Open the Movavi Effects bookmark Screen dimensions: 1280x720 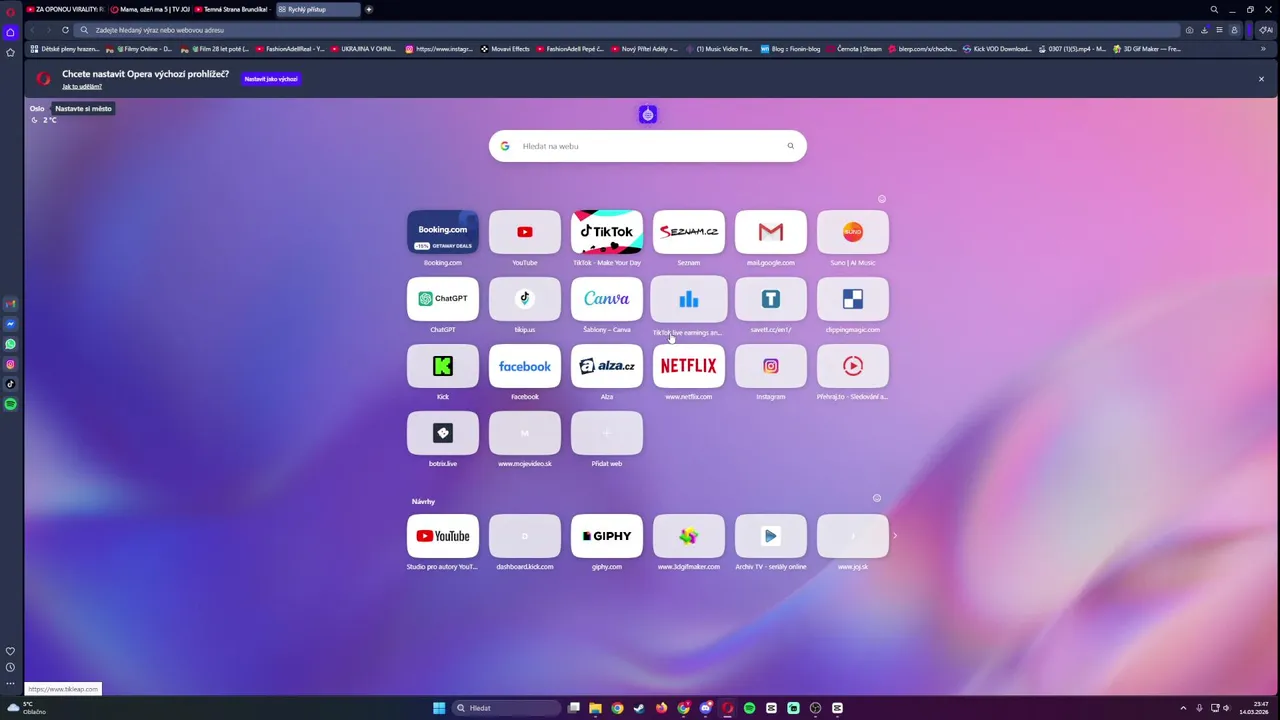click(505, 49)
